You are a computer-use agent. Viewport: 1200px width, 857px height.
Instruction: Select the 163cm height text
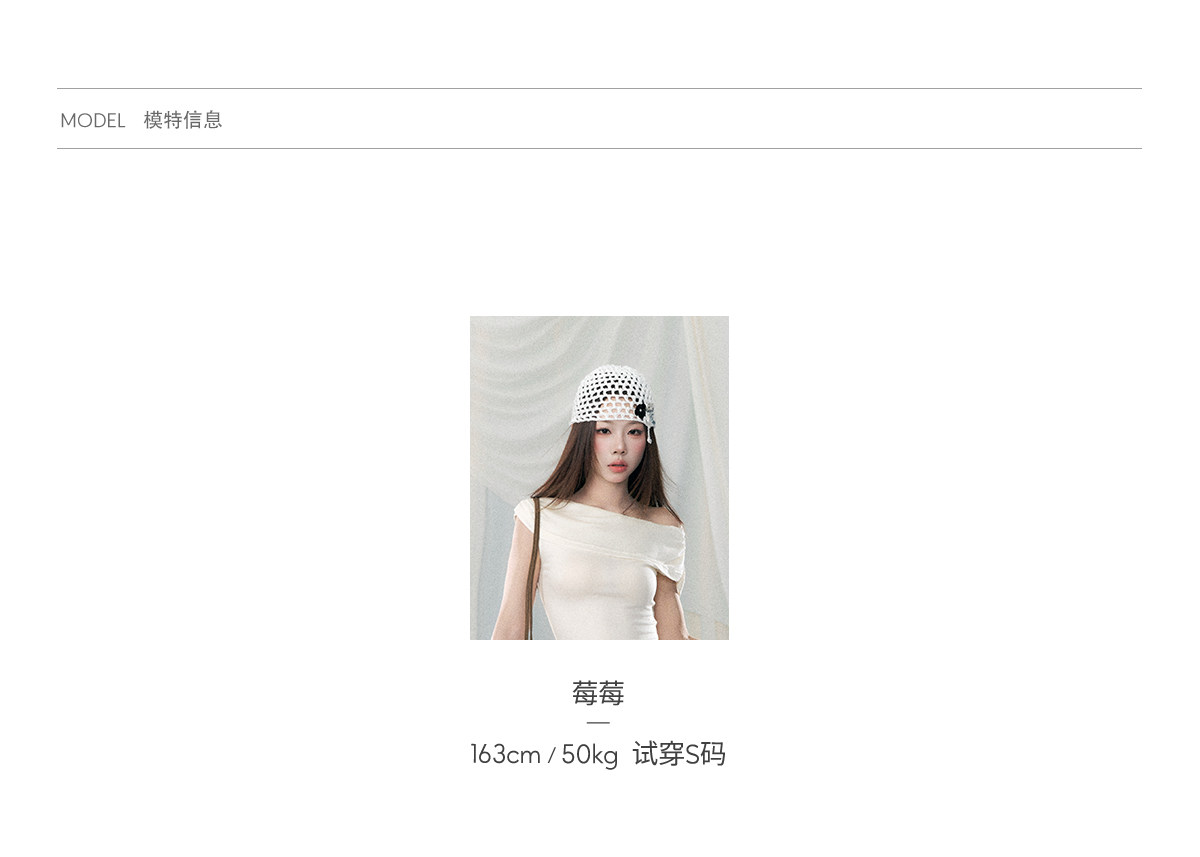click(505, 754)
